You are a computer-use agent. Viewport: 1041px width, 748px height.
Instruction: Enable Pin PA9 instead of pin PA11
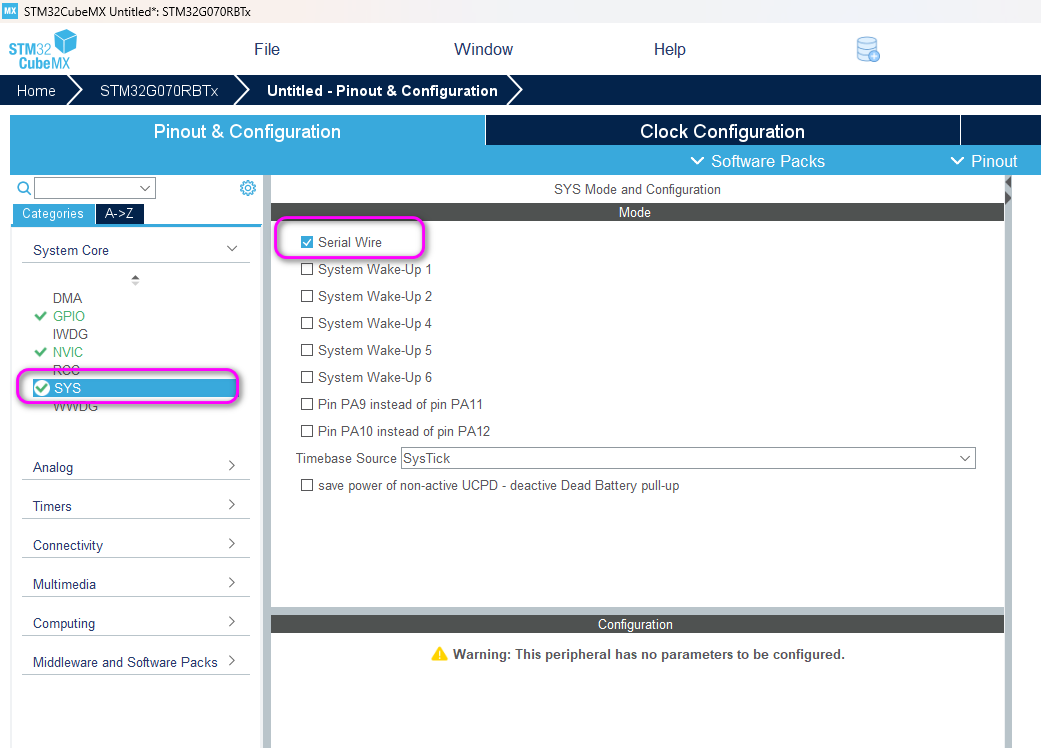tap(307, 404)
